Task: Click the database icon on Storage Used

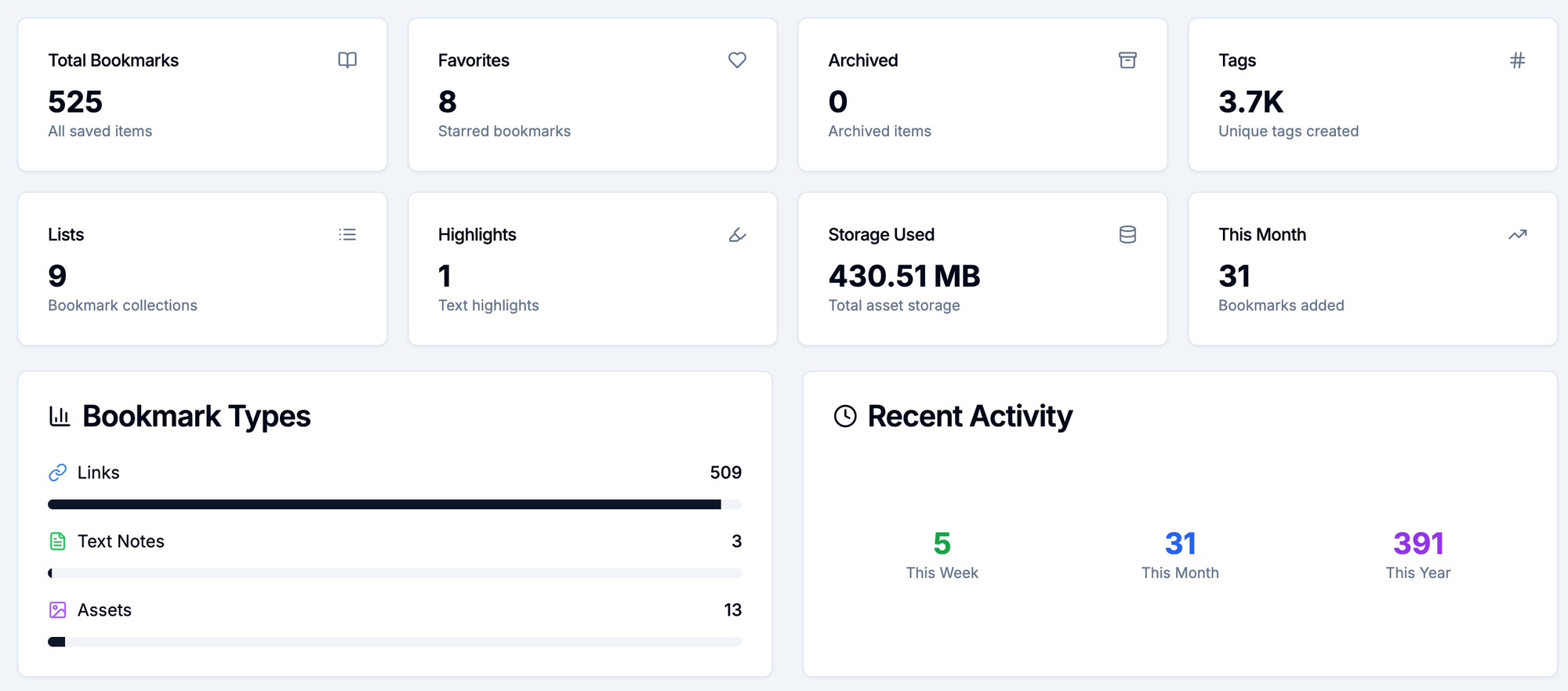Action: pyautogui.click(x=1127, y=234)
